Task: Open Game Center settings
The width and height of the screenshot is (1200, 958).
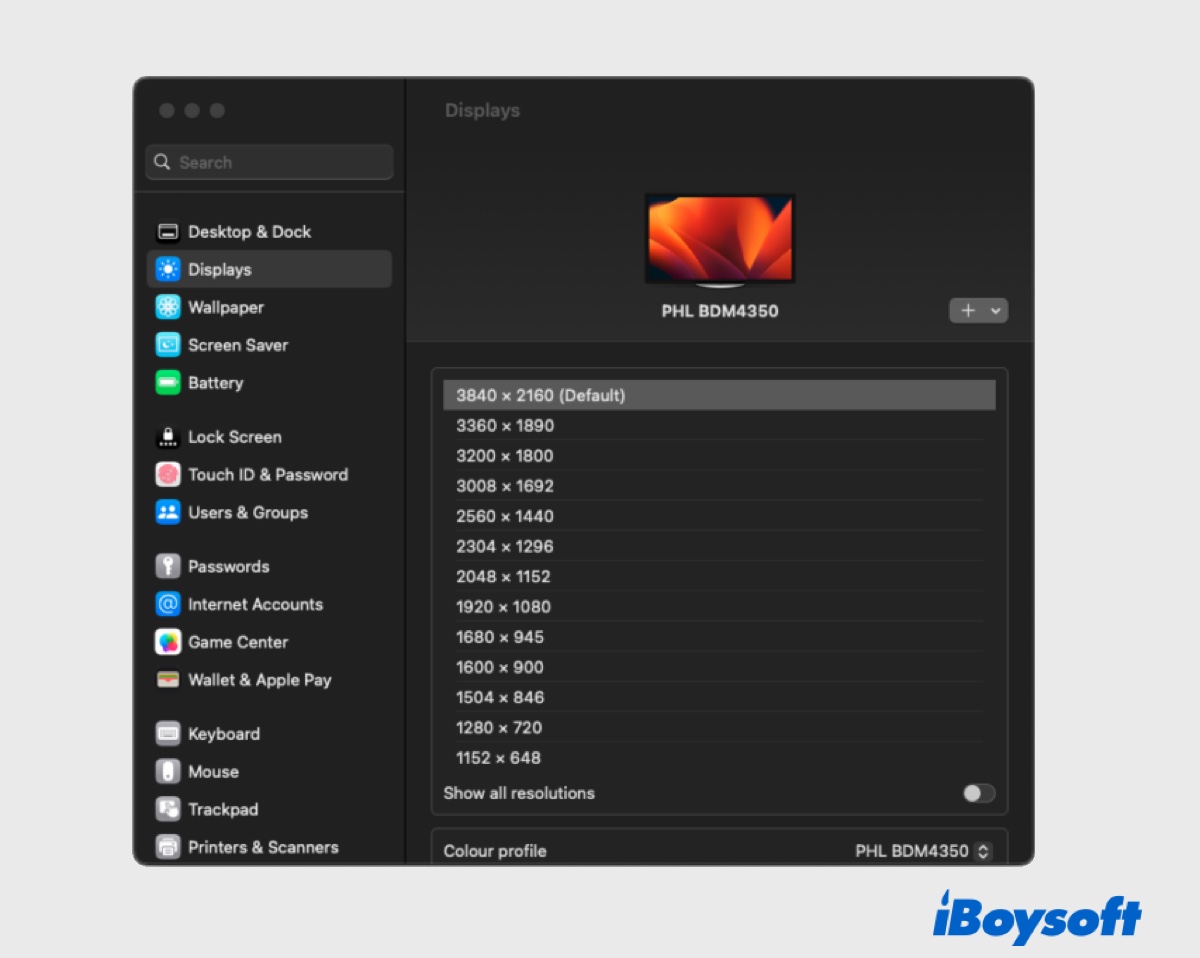Action: point(238,642)
